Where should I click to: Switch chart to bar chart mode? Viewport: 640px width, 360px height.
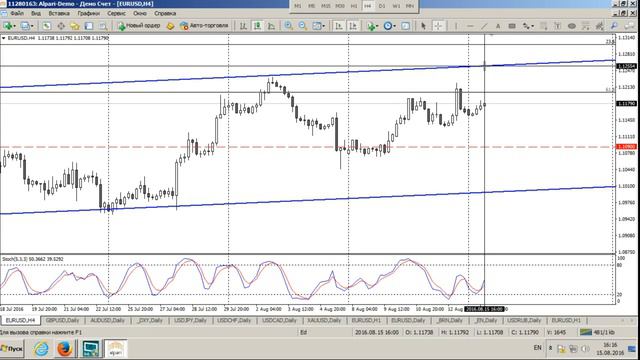(x=243, y=26)
